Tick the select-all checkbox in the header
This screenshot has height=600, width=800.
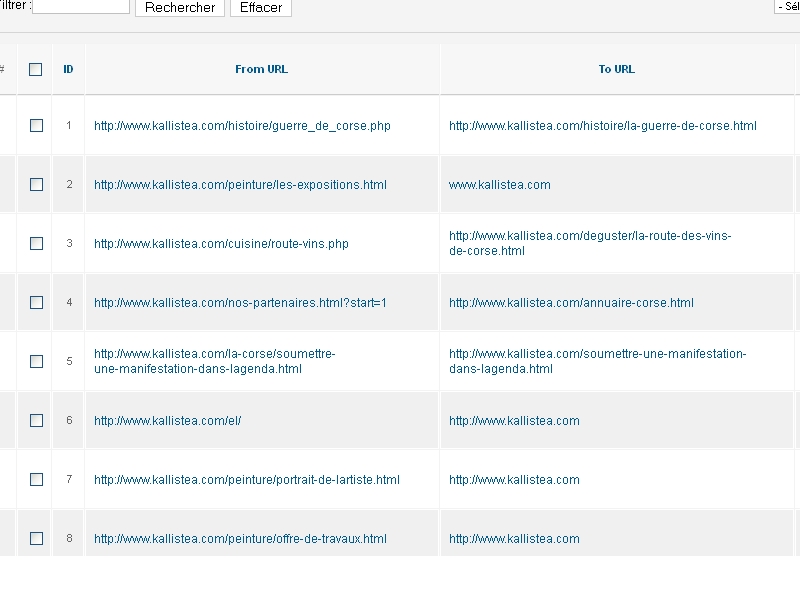click(x=36, y=69)
